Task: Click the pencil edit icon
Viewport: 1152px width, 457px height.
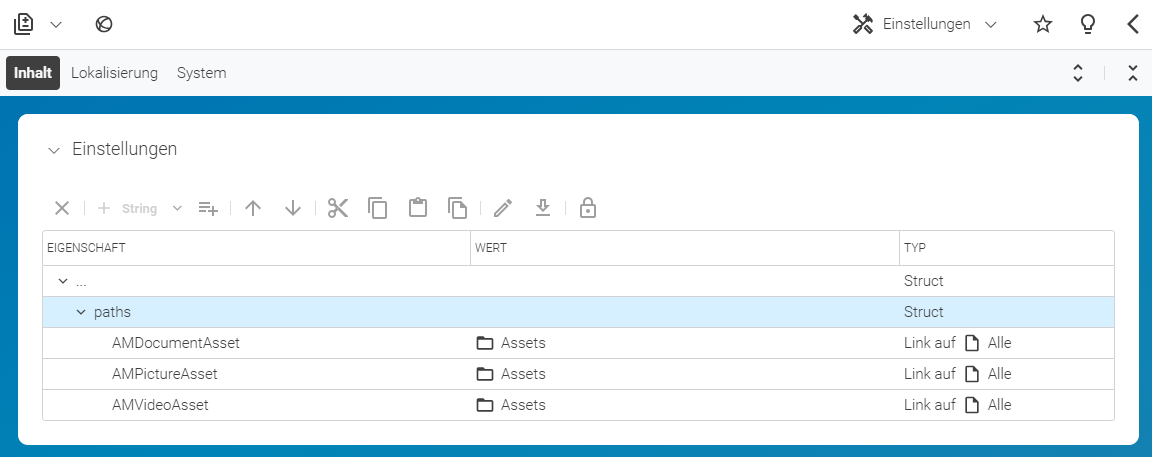Action: 503,209
